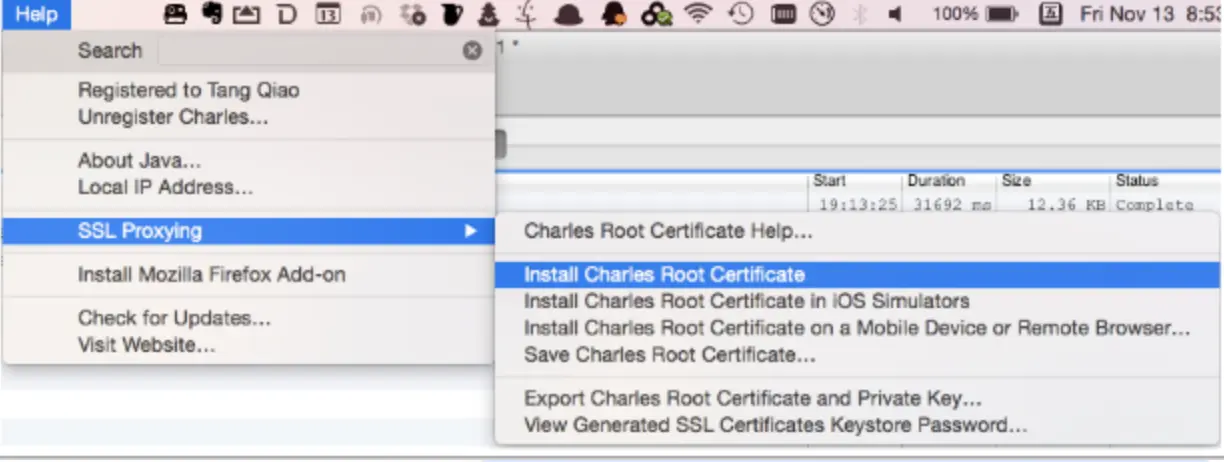Open the Help menu in menu bar

tap(36, 14)
